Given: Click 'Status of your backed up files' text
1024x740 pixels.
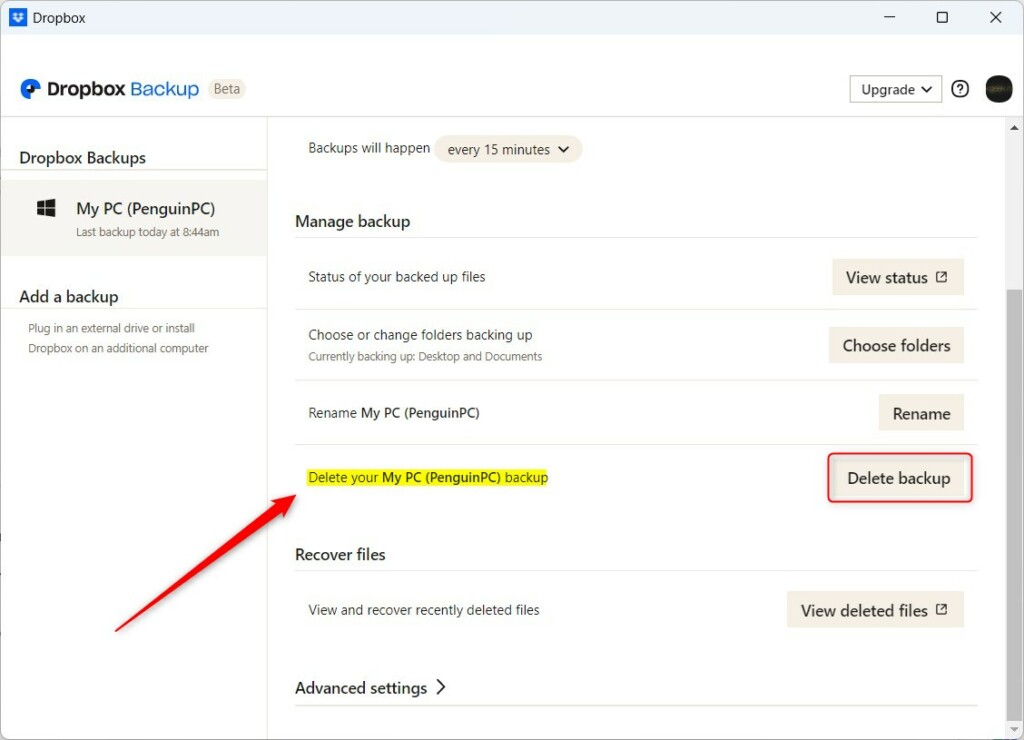Looking at the screenshot, I should point(396,277).
